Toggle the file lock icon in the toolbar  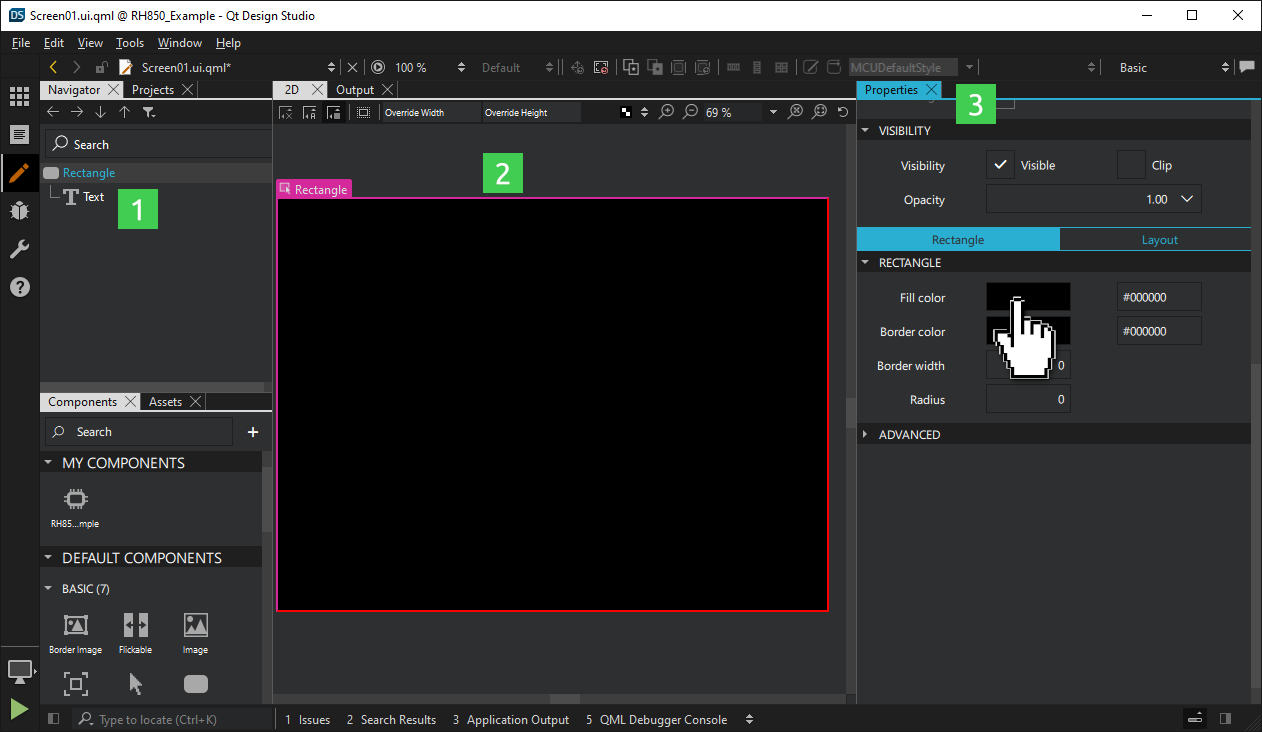[x=101, y=67]
